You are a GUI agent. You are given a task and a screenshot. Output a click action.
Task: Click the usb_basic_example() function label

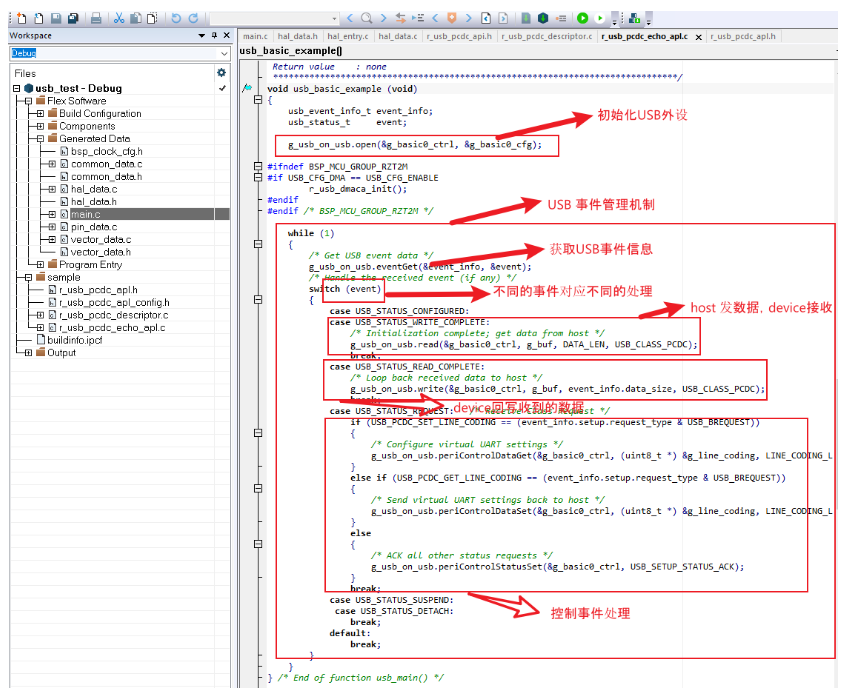click(291, 51)
